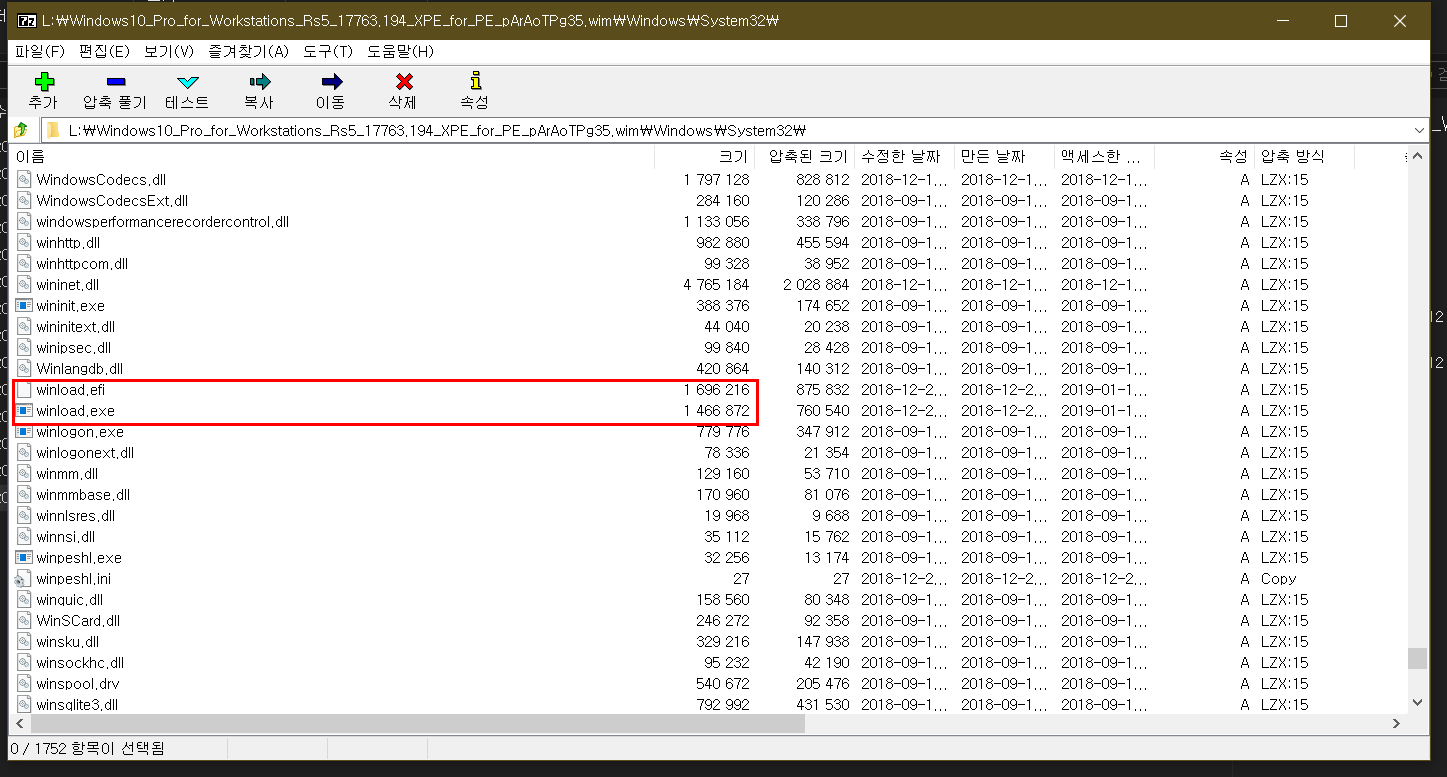Select the winipsec.dll file name
The height and width of the screenshot is (777, 1447).
click(x=73, y=348)
